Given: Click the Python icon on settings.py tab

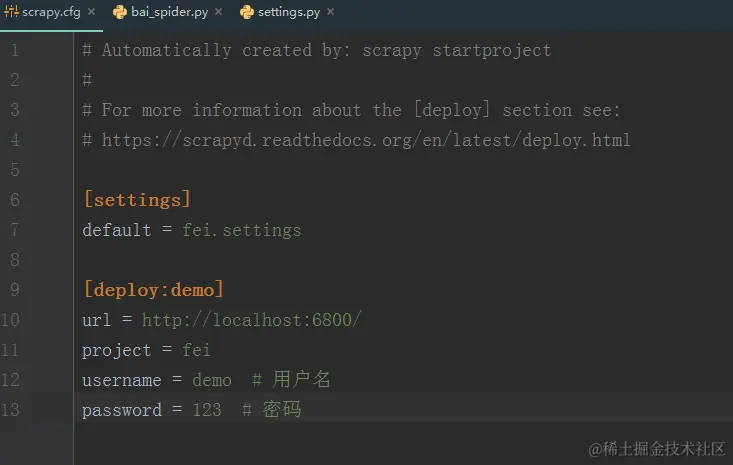Looking at the screenshot, I should point(246,12).
